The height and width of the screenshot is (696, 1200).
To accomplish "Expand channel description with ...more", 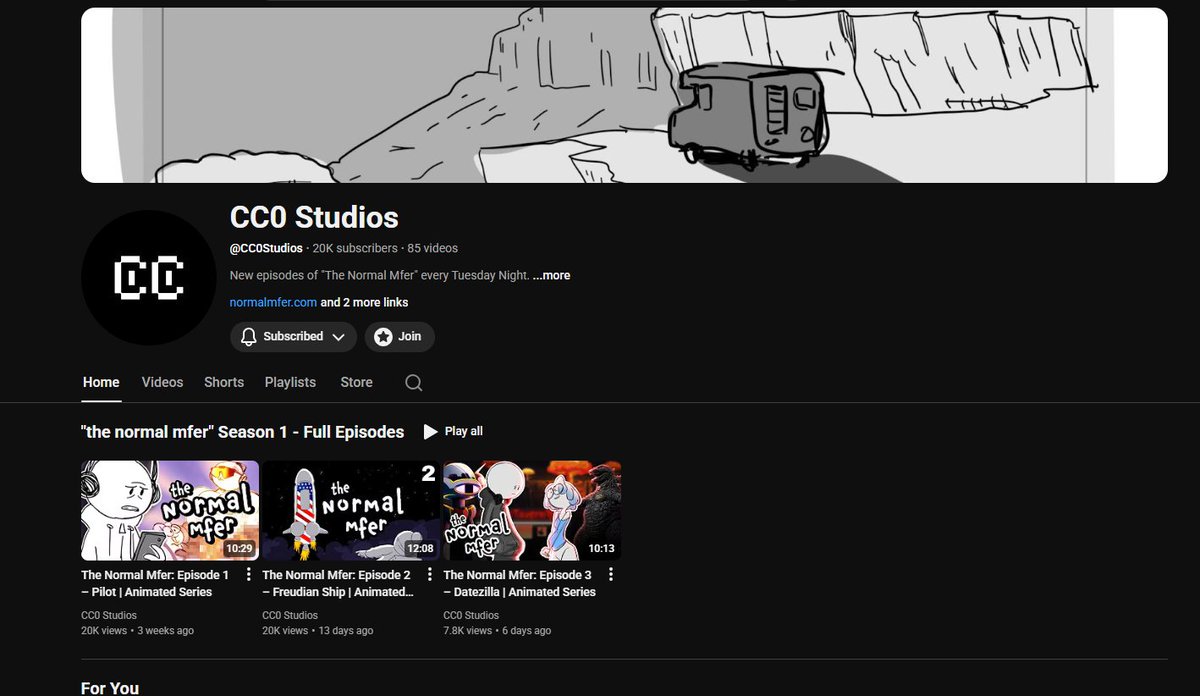I will [x=551, y=275].
